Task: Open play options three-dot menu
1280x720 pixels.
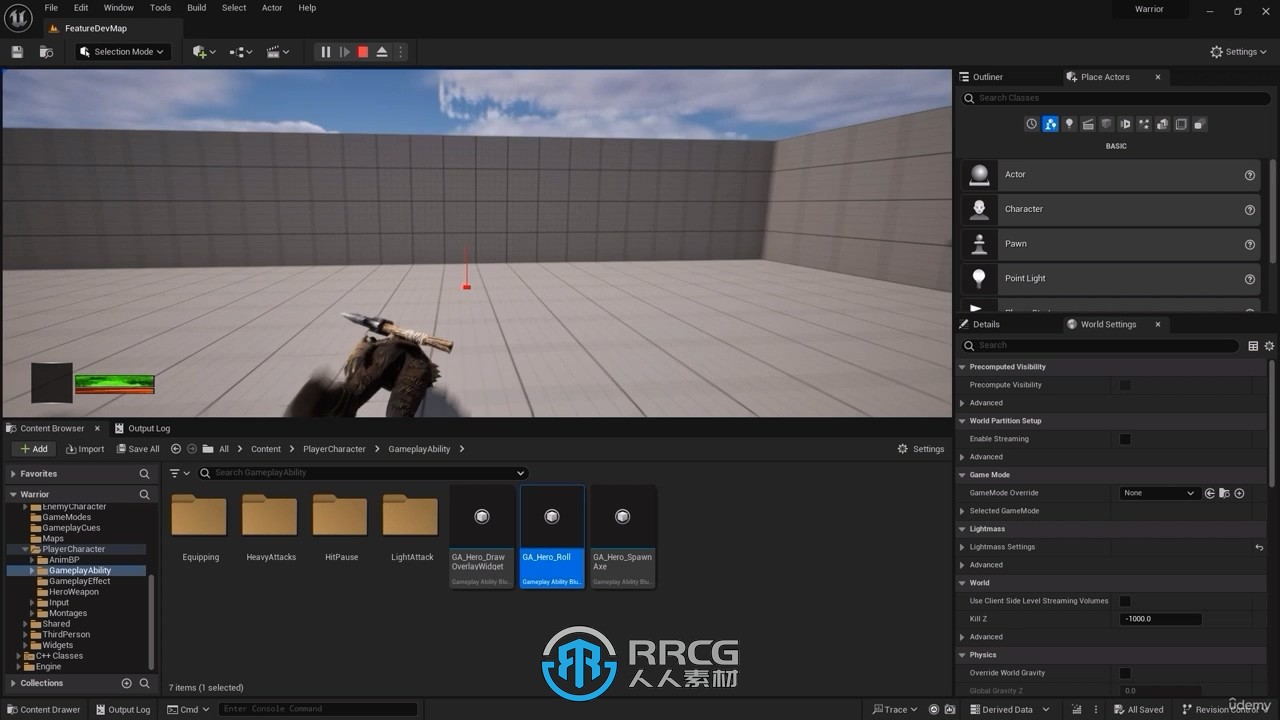Action: click(x=401, y=52)
